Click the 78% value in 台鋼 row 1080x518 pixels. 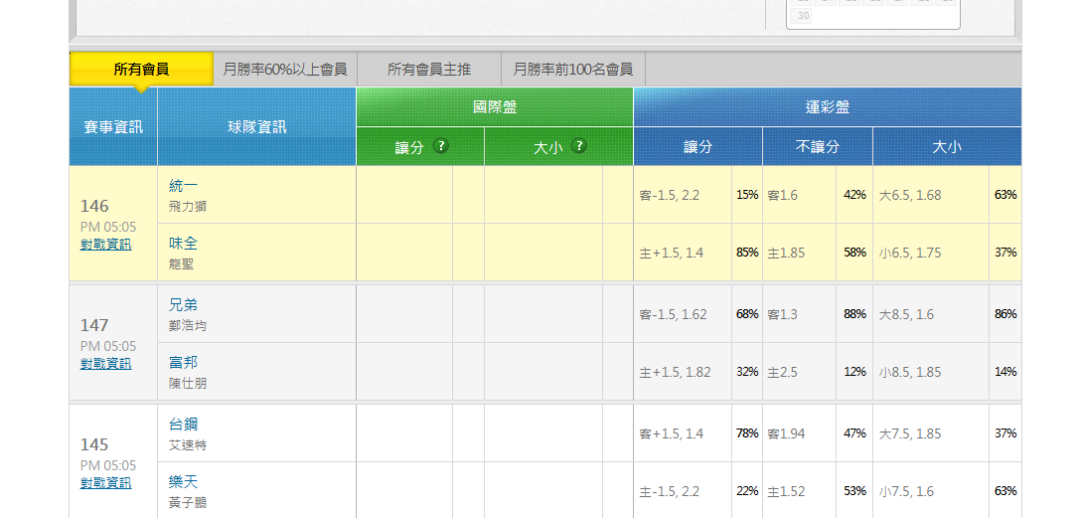[x=747, y=434]
